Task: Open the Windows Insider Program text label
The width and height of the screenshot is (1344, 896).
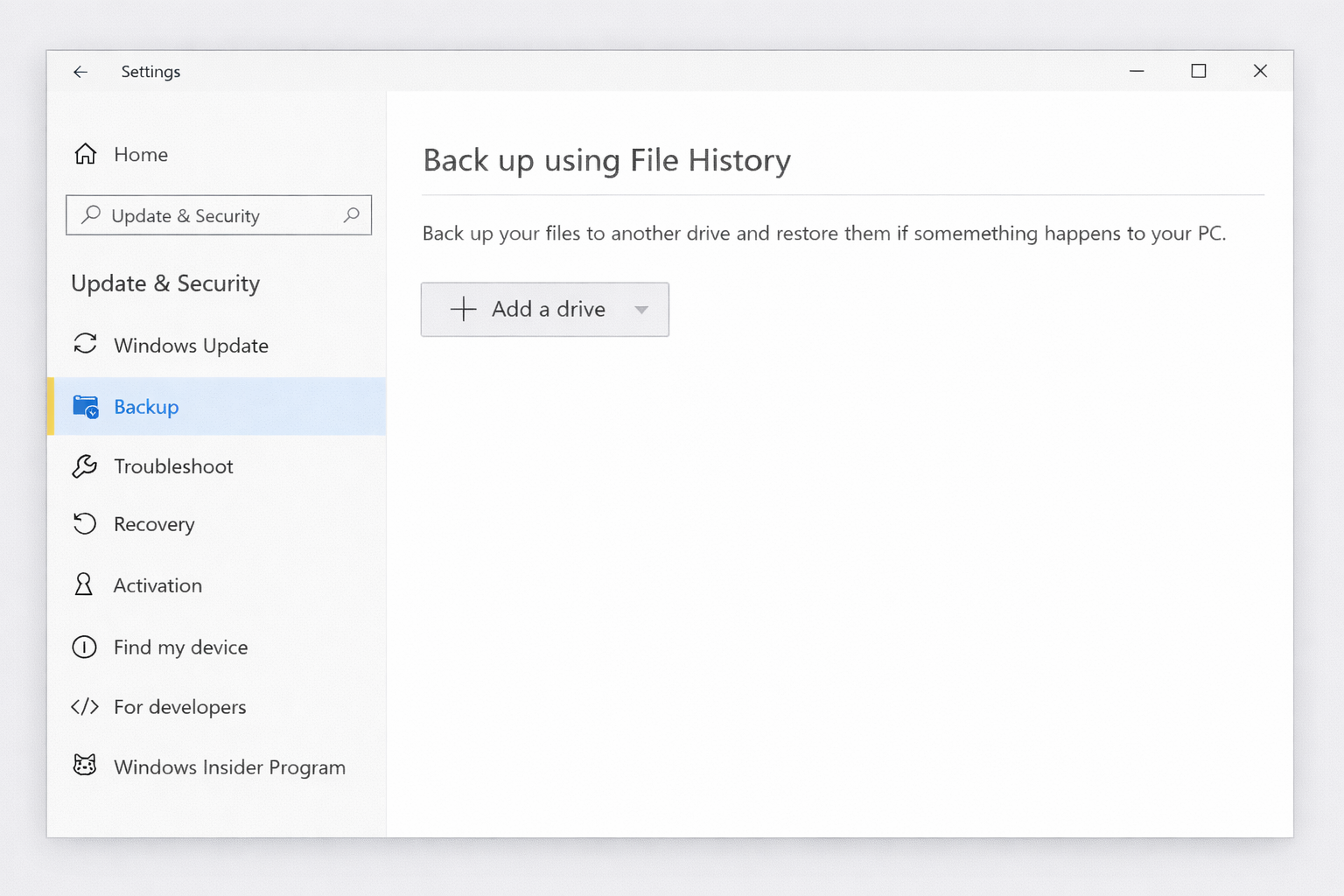Action: tap(229, 767)
